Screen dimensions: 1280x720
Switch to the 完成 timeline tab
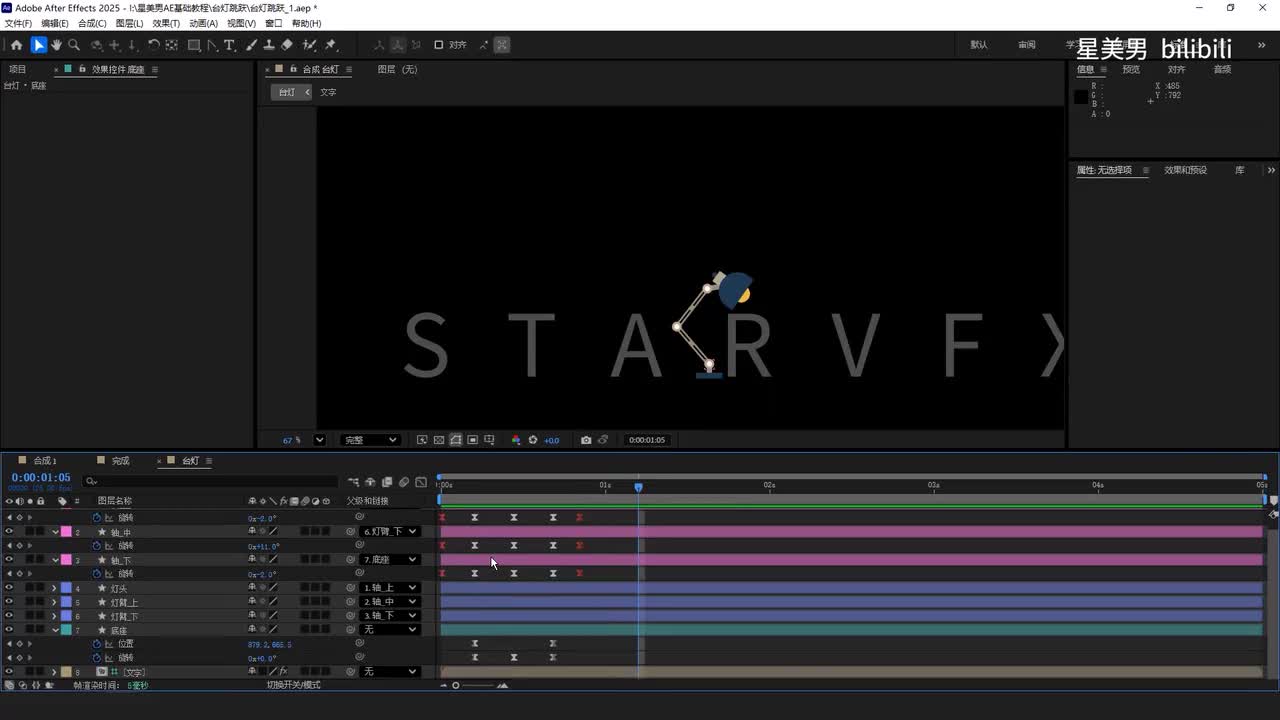tap(121, 461)
